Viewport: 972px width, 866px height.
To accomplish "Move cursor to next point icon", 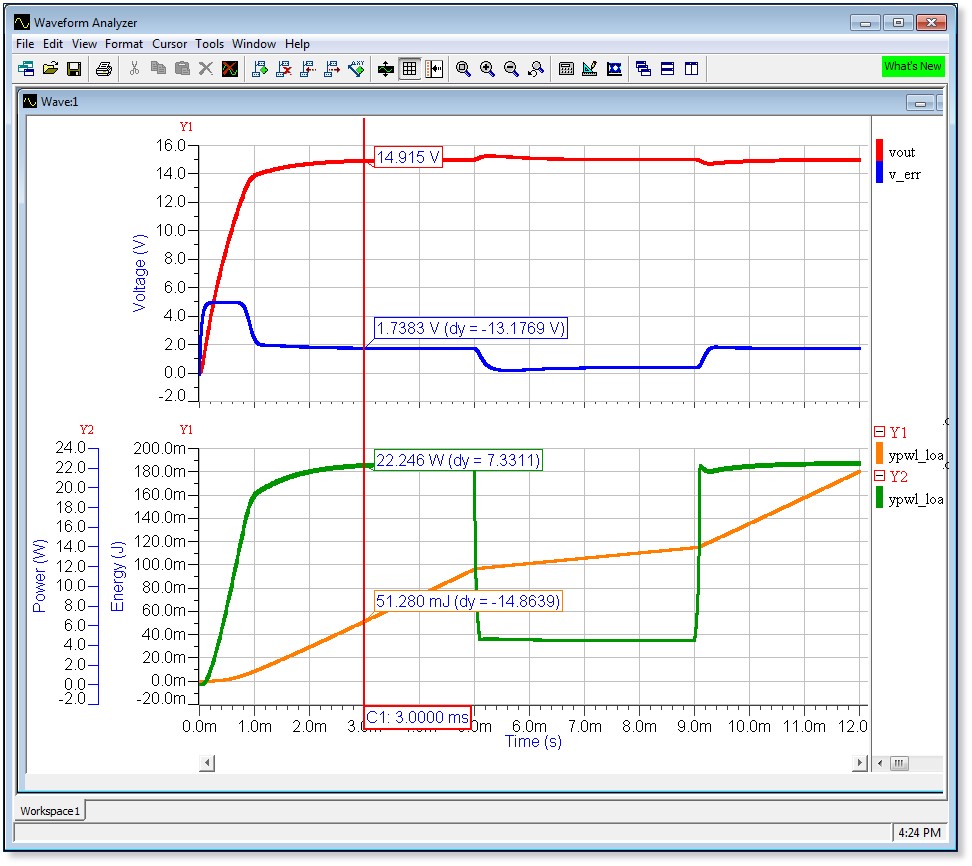I will pyautogui.click(x=332, y=69).
